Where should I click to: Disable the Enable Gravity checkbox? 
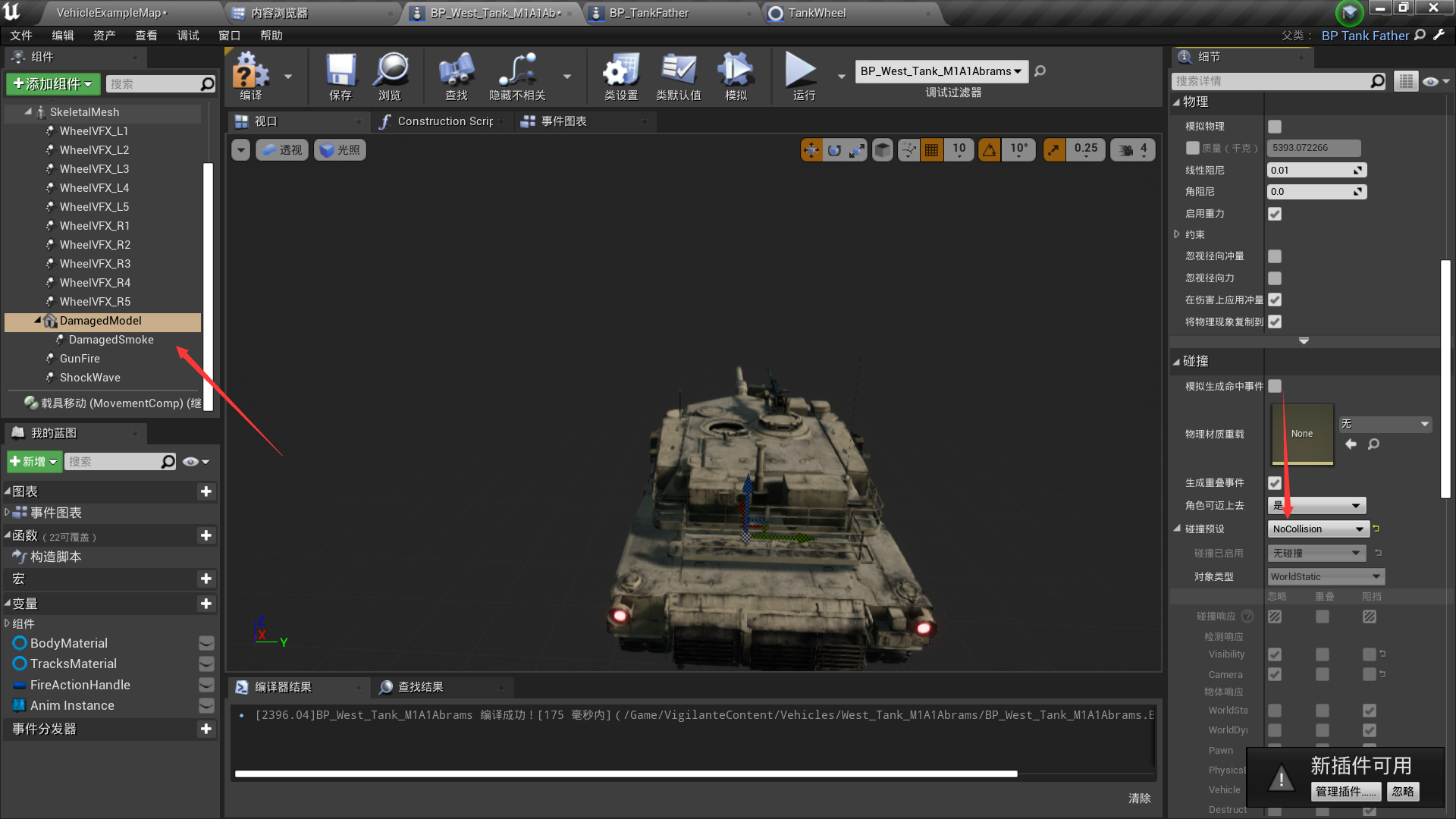(1275, 214)
